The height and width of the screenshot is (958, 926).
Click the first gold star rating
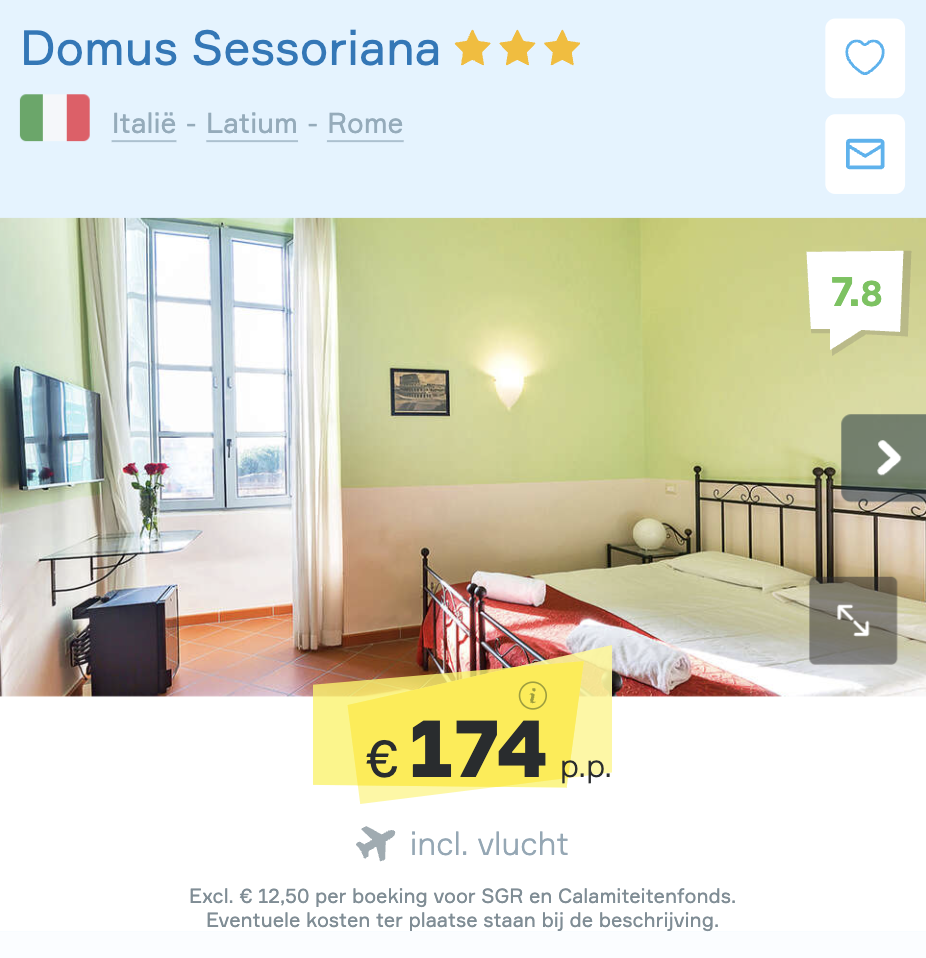(473, 48)
